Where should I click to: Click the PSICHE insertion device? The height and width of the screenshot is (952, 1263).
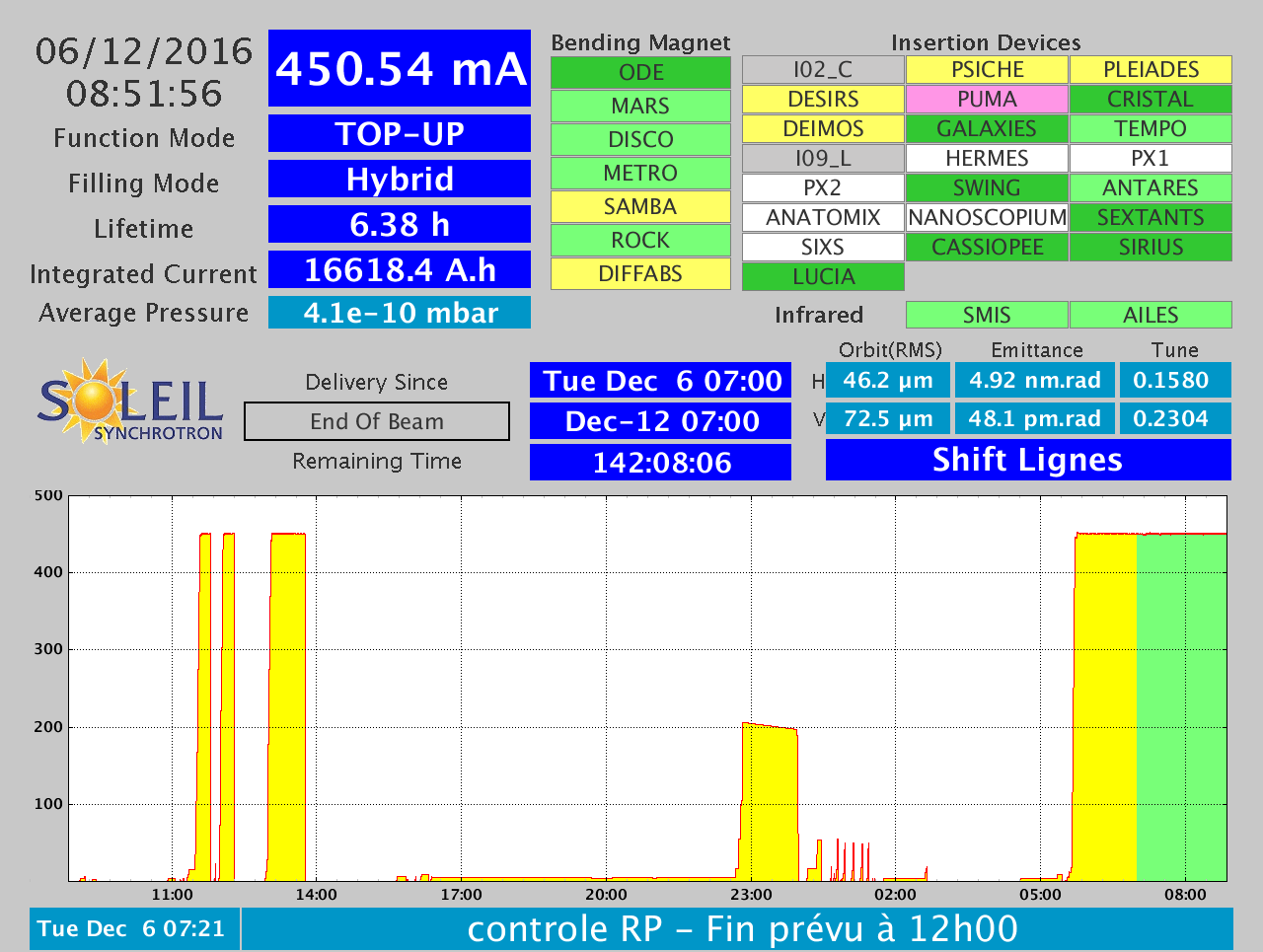[x=987, y=70]
